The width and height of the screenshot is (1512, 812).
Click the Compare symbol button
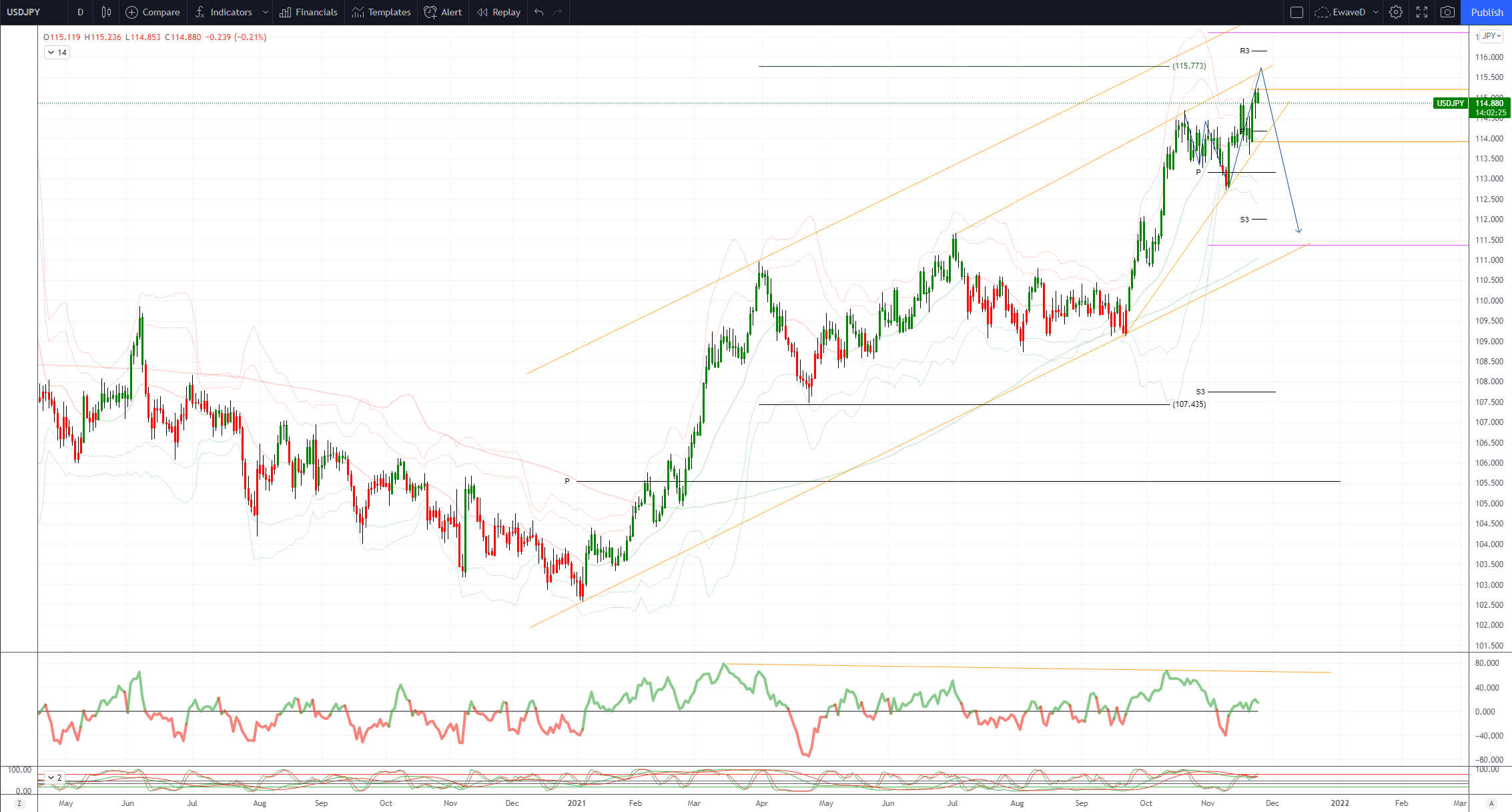coord(153,12)
